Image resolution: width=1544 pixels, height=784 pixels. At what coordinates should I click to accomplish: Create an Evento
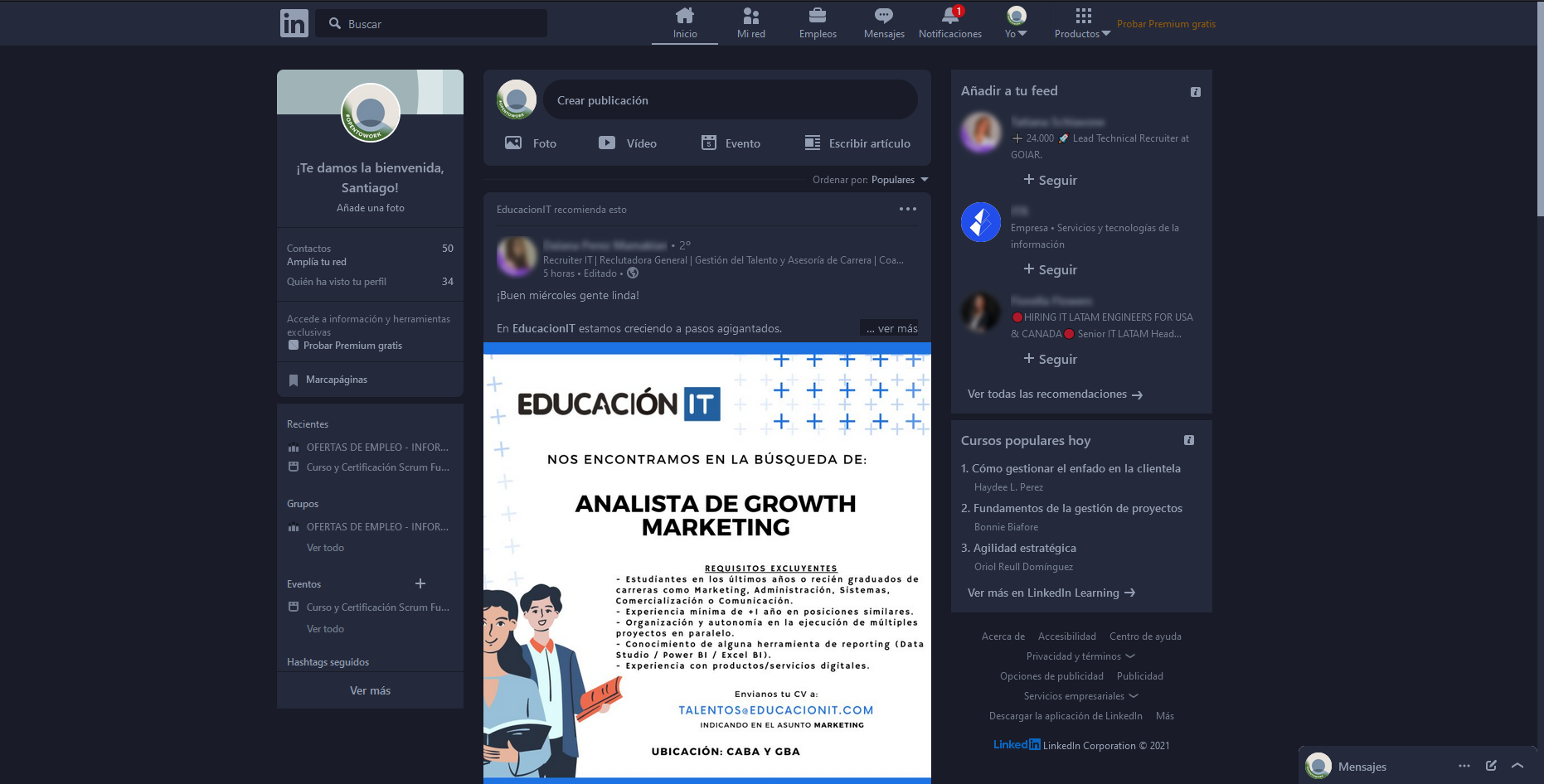[731, 143]
